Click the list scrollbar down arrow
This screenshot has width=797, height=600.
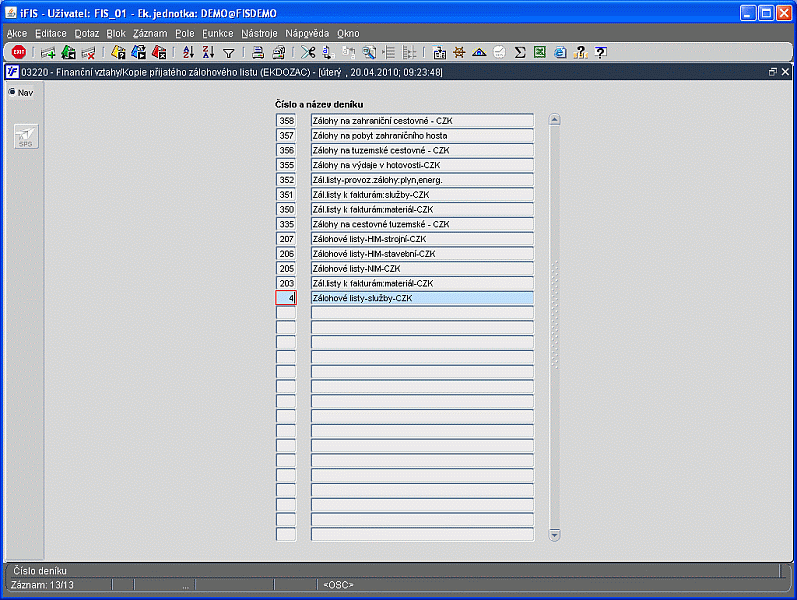[555, 535]
